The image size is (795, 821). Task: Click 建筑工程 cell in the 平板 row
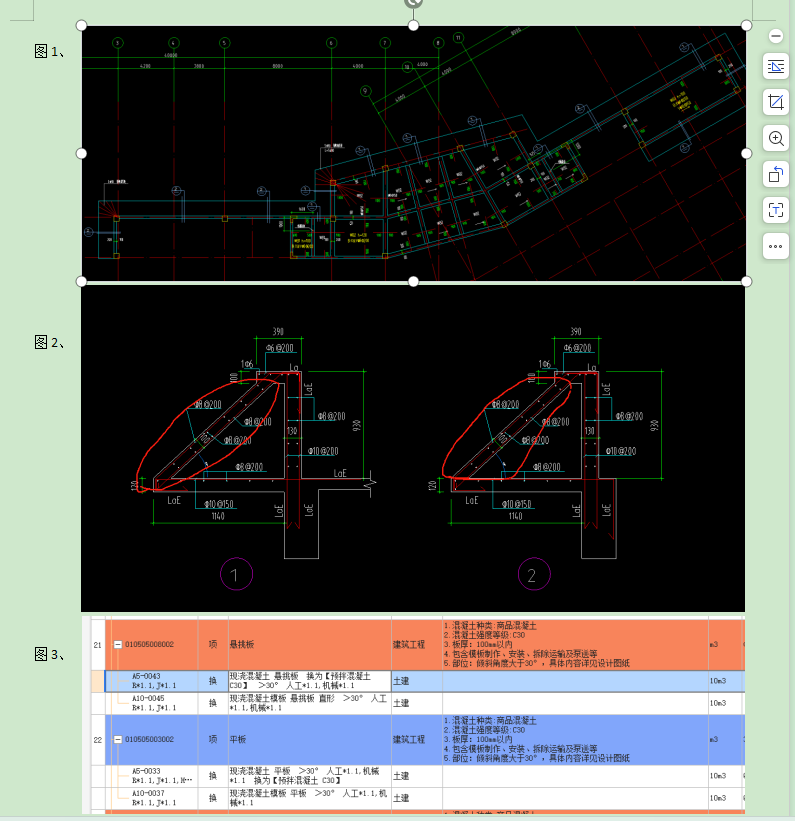[x=416, y=739]
